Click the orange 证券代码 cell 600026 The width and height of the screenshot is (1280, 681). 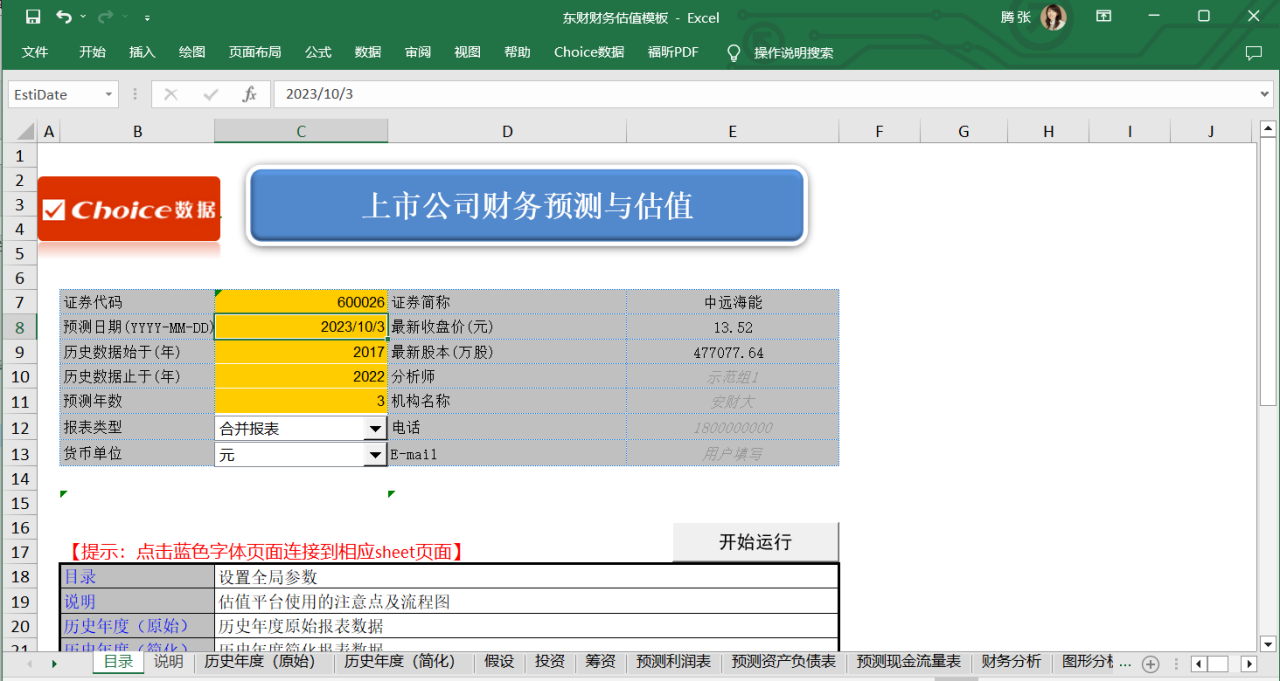pyautogui.click(x=301, y=302)
